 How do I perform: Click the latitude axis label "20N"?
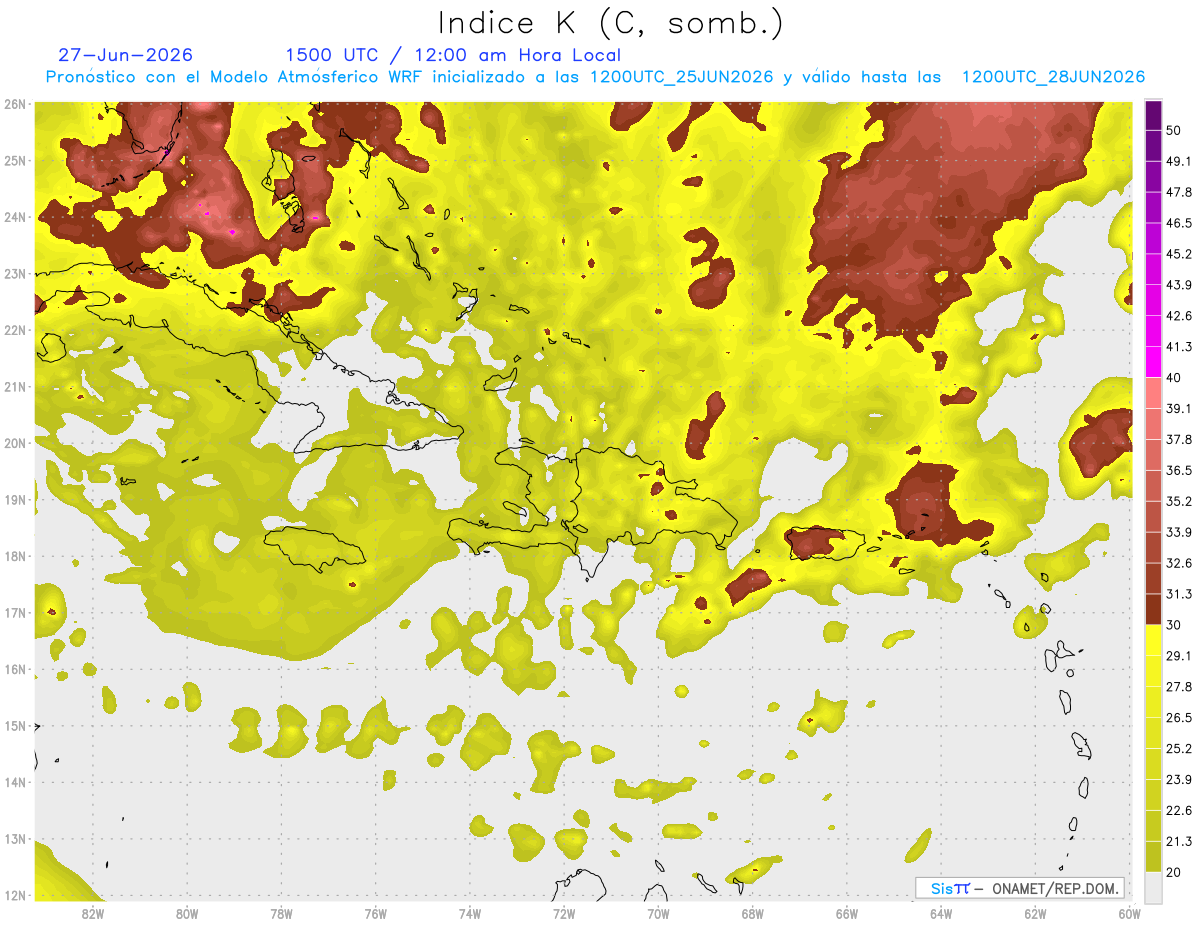(x=16, y=443)
